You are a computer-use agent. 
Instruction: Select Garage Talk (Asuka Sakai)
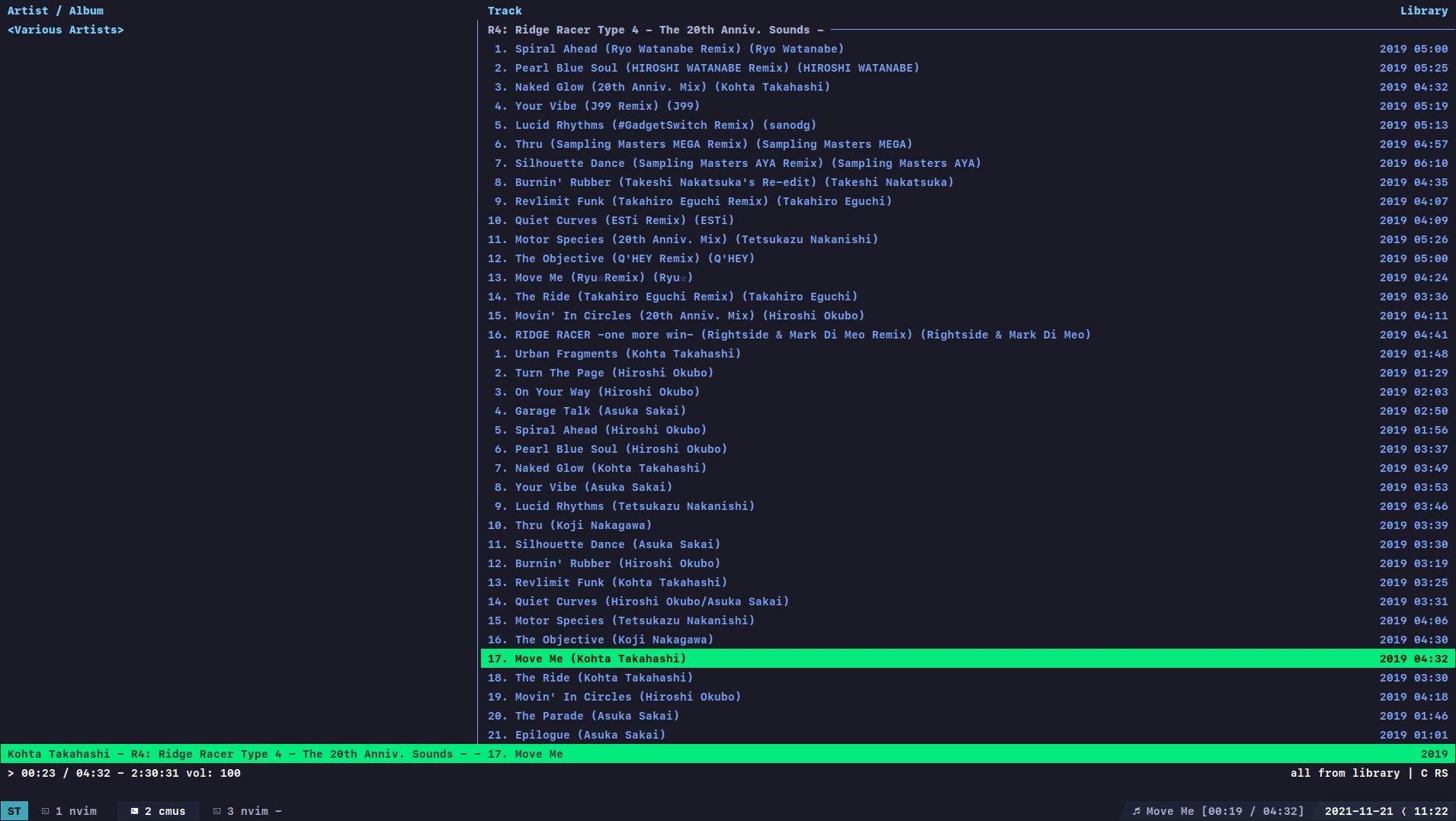click(968, 411)
